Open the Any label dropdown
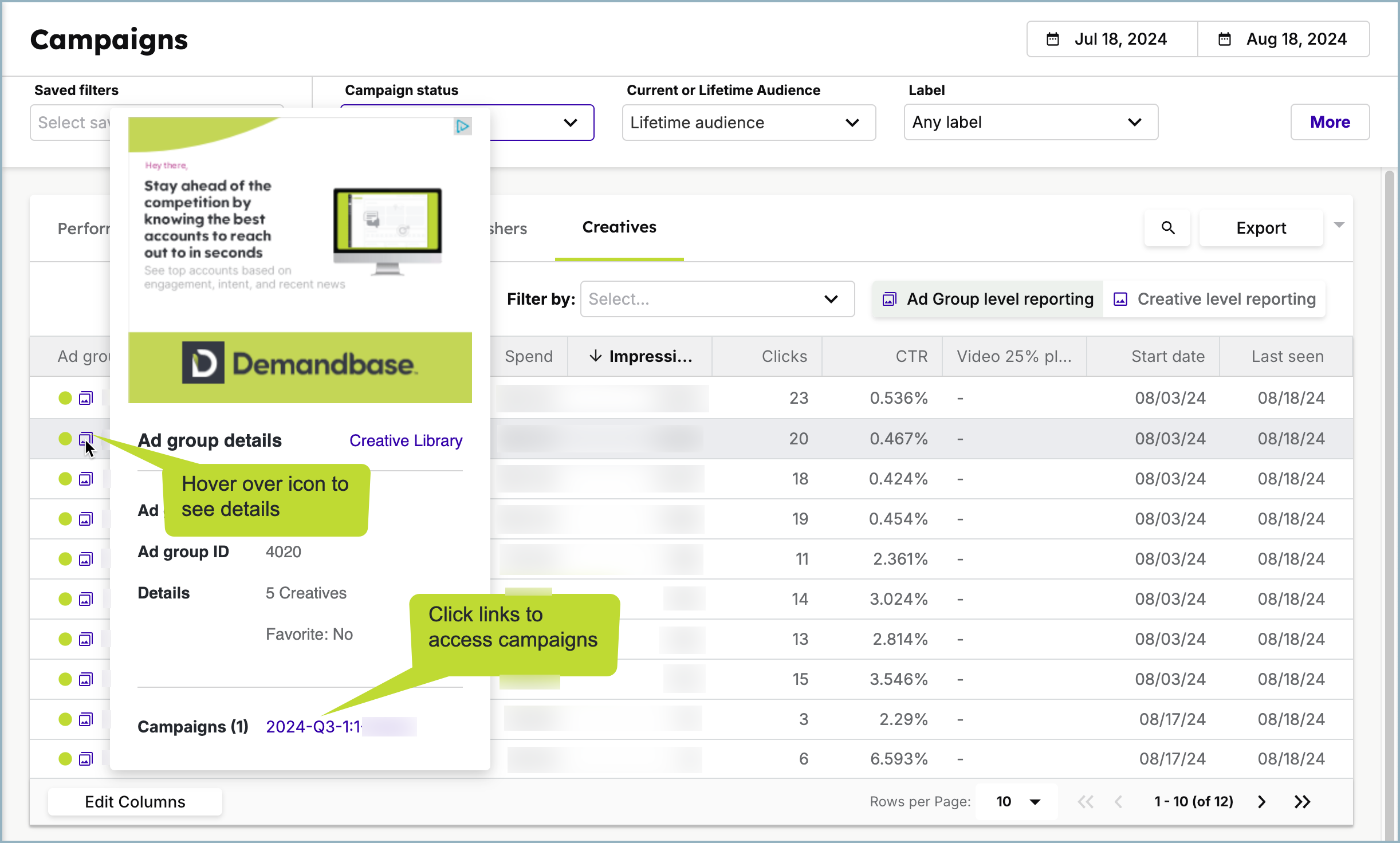Screen dimensions: 1400x843 1031,122
